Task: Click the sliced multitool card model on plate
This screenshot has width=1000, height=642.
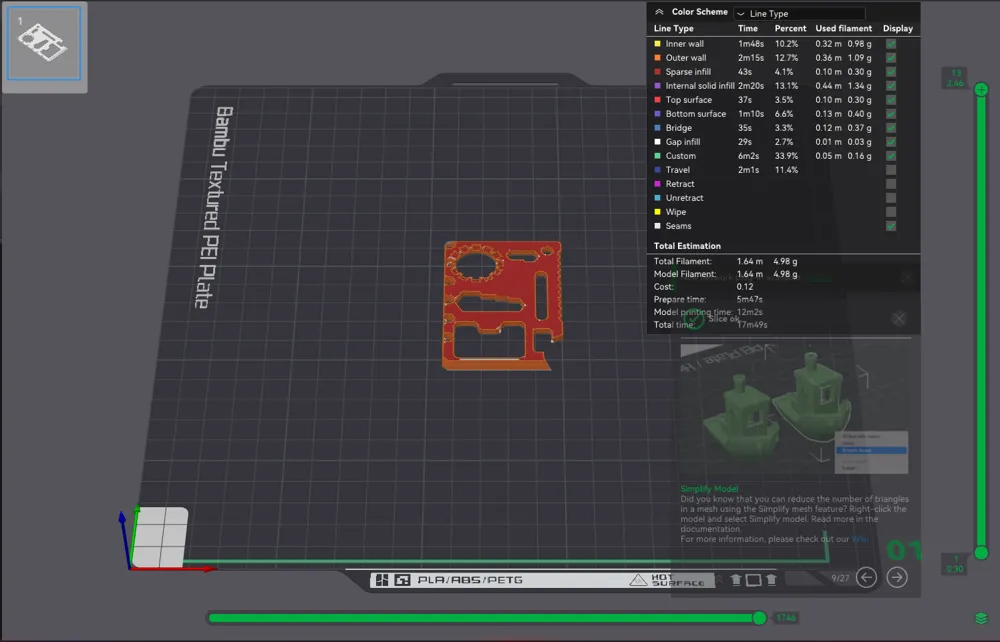Action: tap(502, 305)
